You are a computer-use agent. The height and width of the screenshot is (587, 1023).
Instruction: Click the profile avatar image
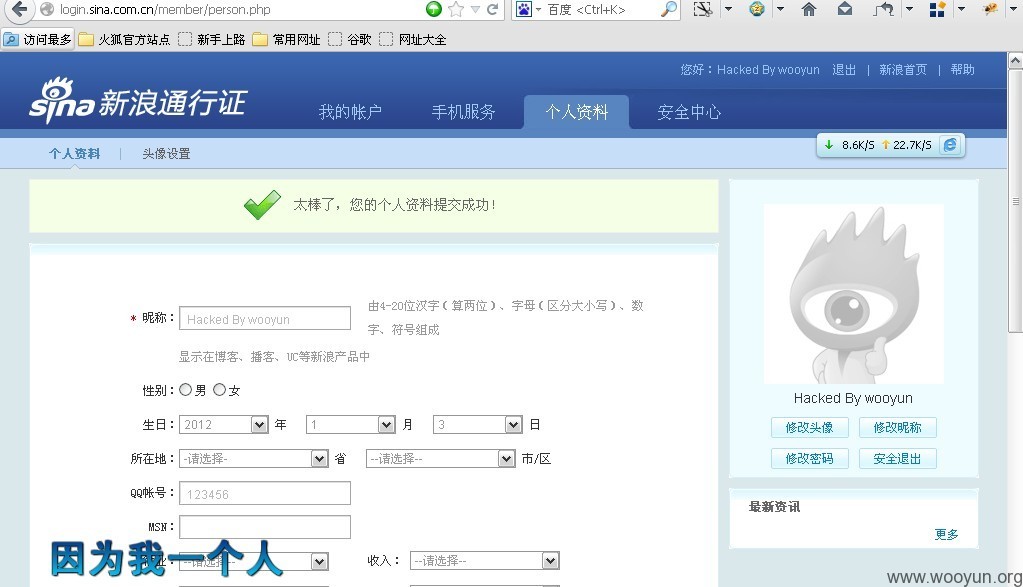[853, 294]
